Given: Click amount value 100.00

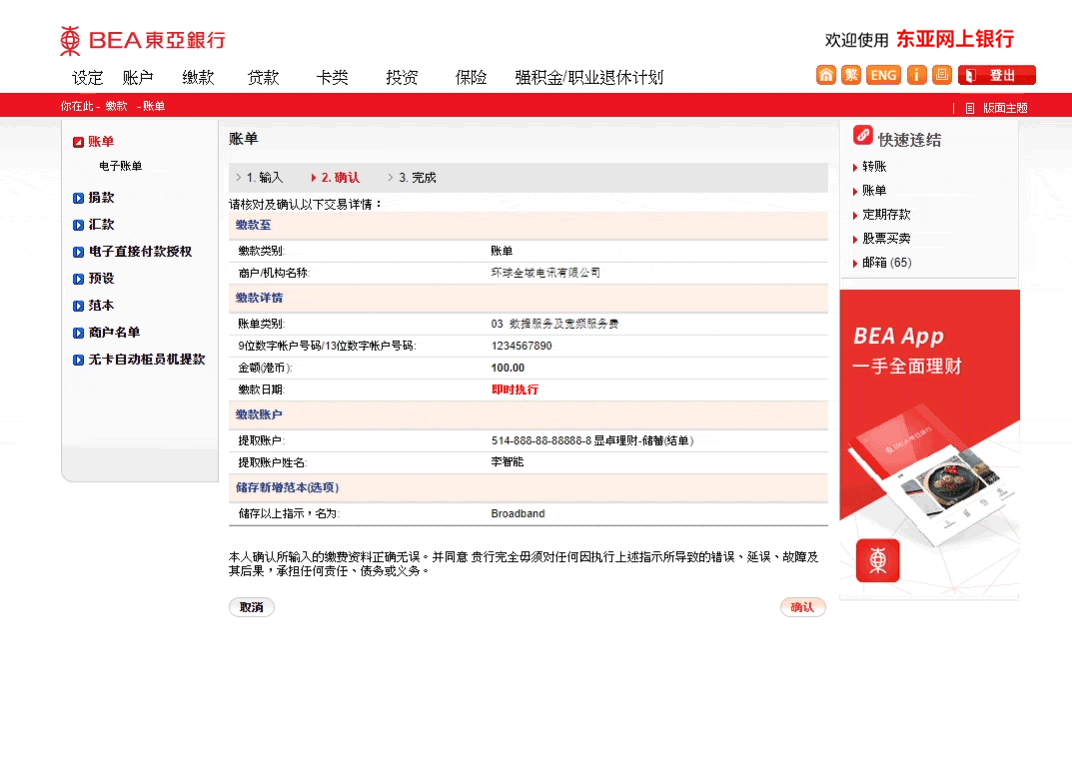Looking at the screenshot, I should [x=508, y=368].
